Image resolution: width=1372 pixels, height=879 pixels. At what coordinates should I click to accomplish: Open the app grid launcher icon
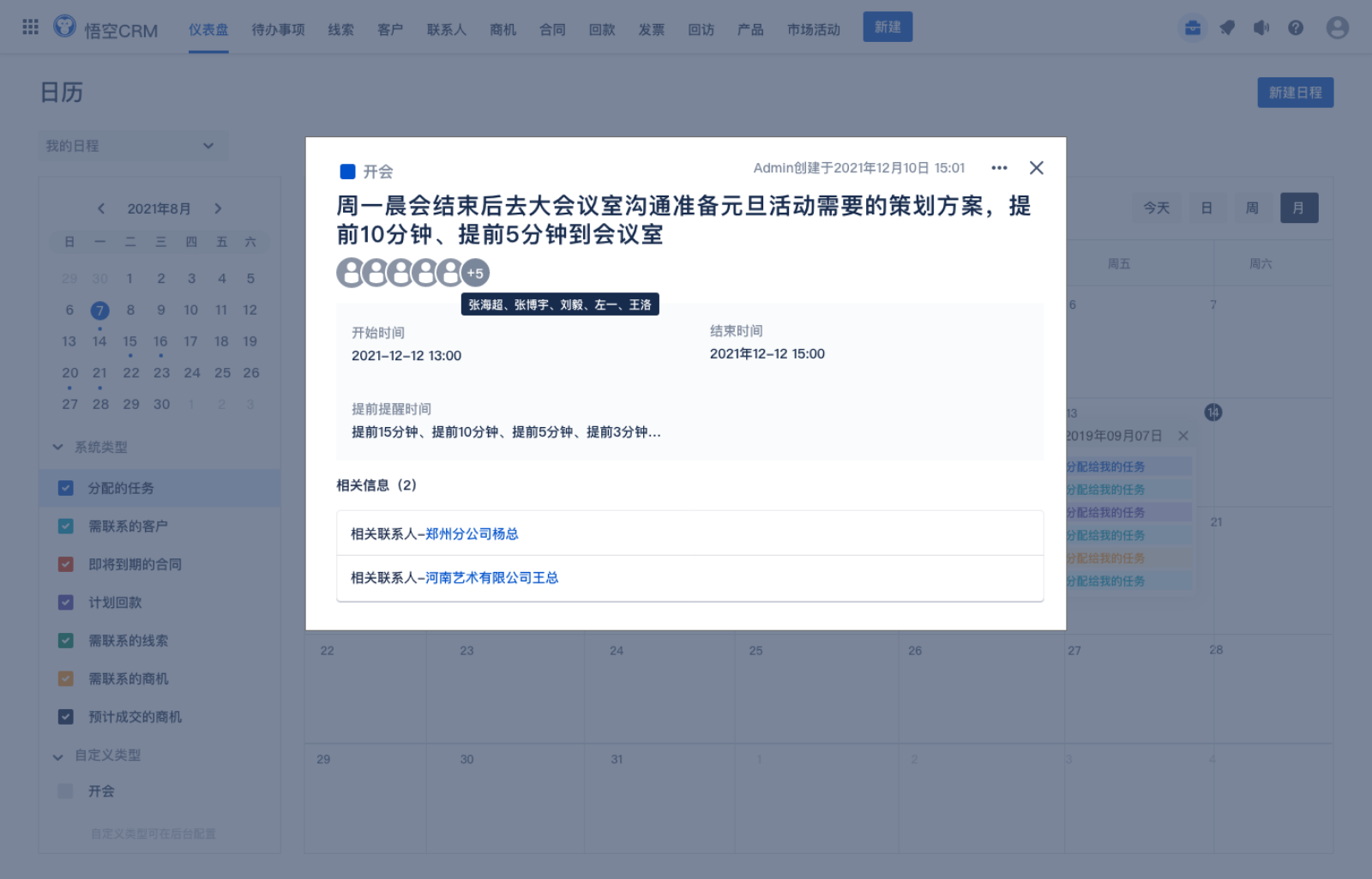[x=30, y=27]
